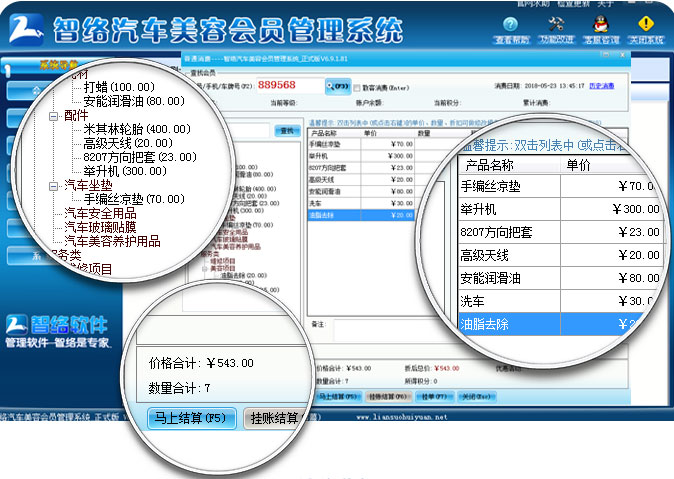
Task: Select the enlarged highlighted 油脂去除 row
Action: pos(550,324)
